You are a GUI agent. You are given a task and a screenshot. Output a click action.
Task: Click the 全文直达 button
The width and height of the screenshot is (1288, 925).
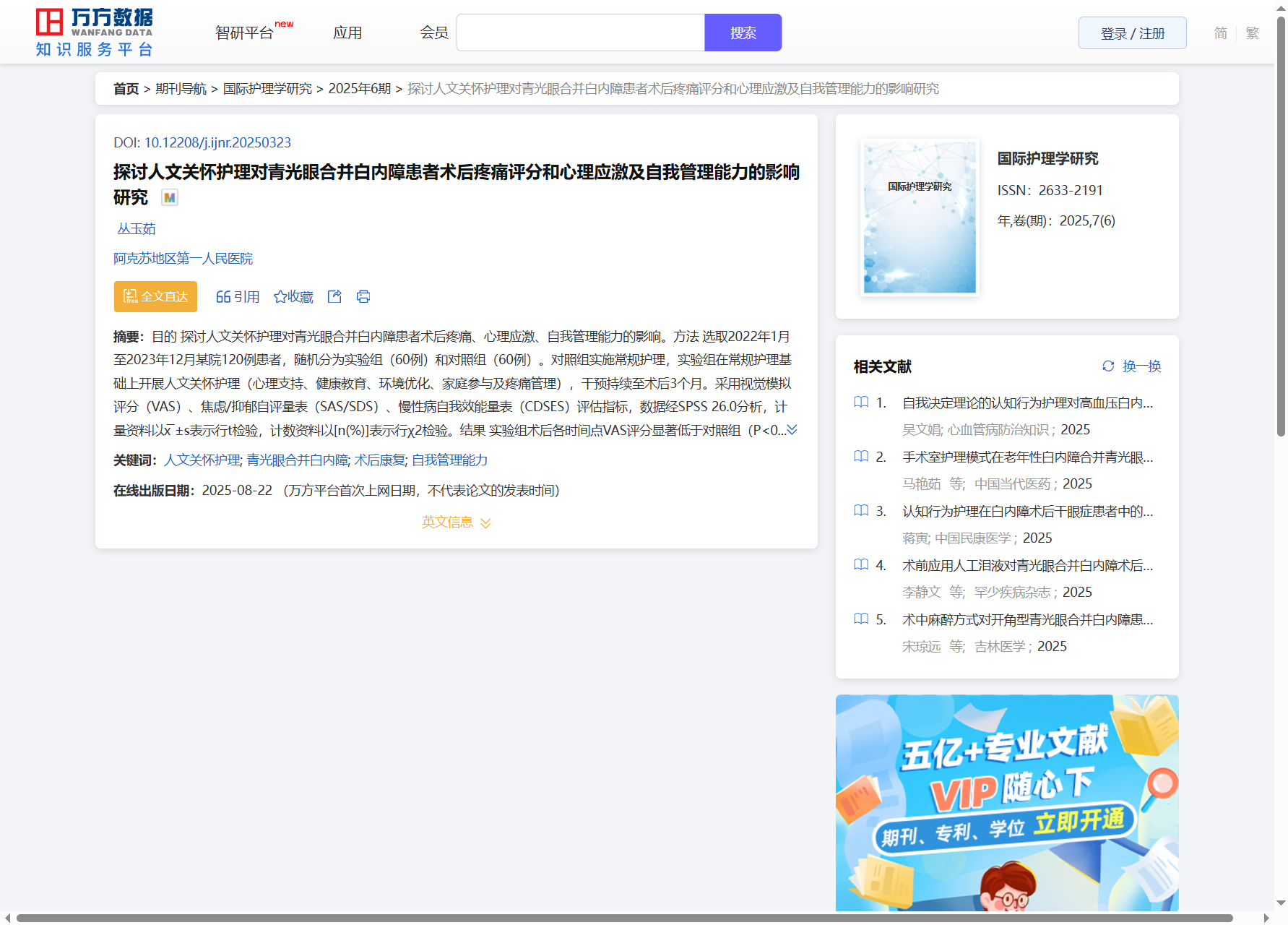(155, 296)
